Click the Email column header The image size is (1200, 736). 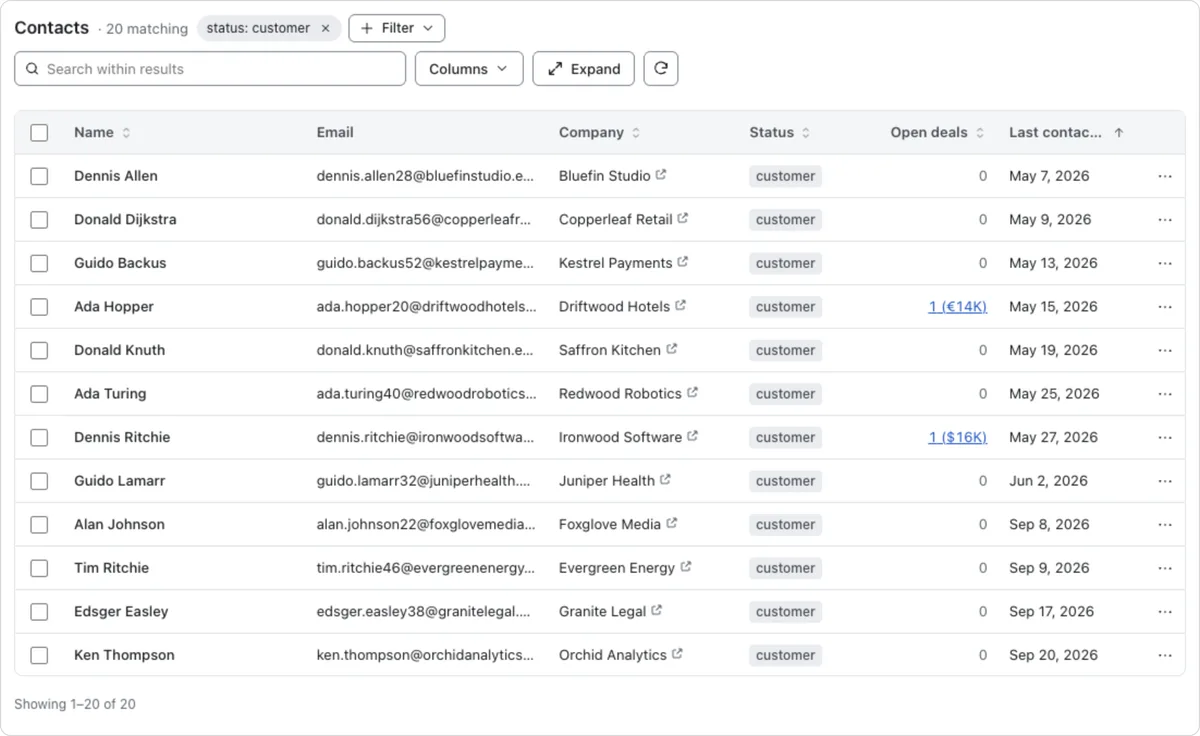[335, 132]
